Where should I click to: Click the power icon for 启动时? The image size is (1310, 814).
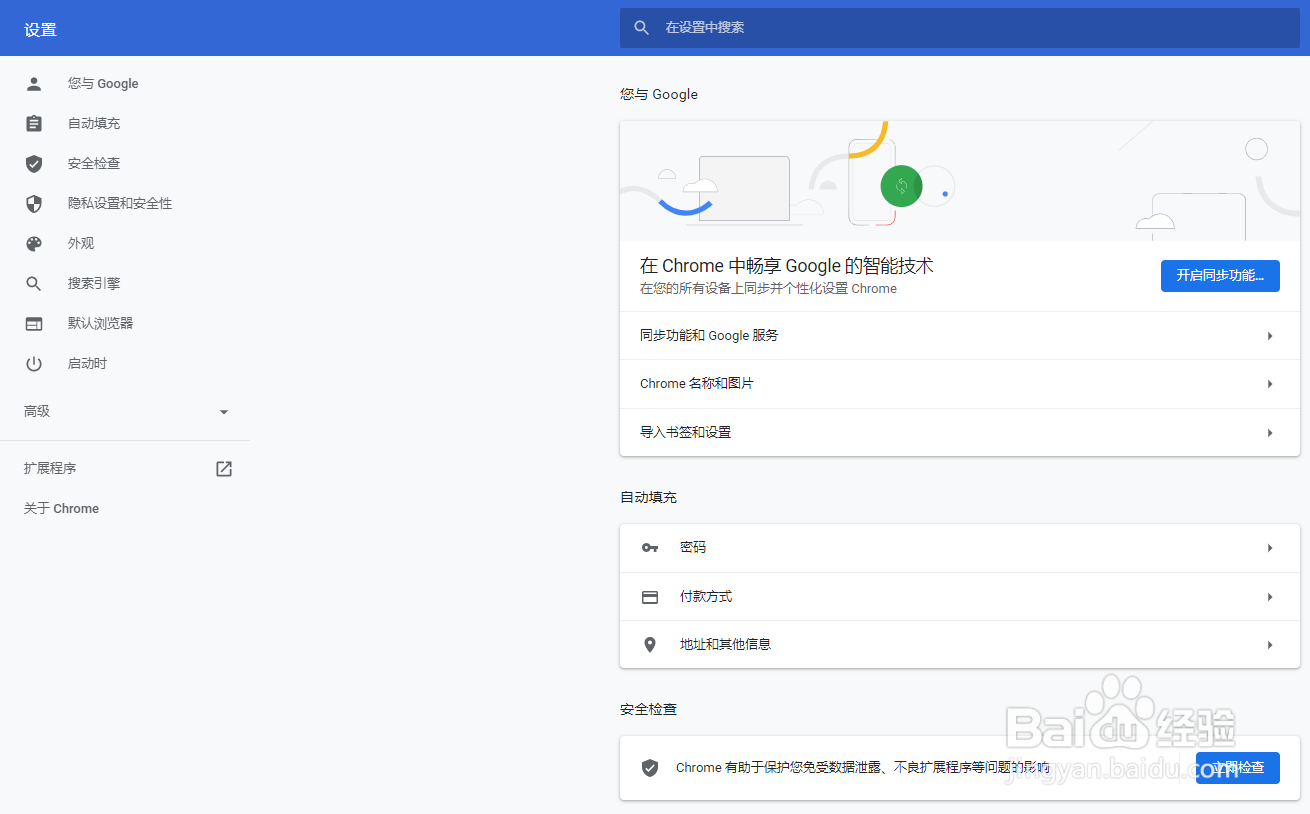pos(34,364)
